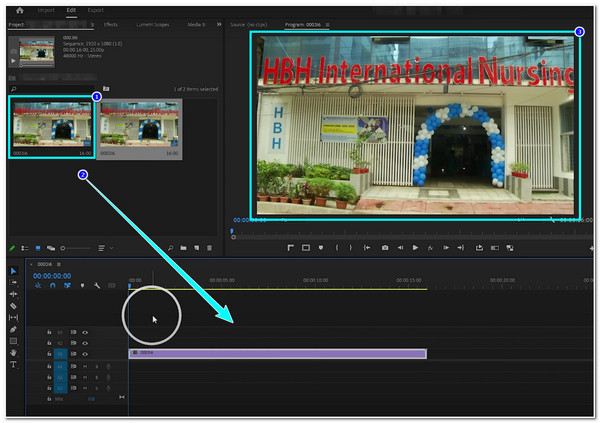The width and height of the screenshot is (600, 423).
Task: Expand hidden panel tabs with double chevron
Action: tap(219, 24)
